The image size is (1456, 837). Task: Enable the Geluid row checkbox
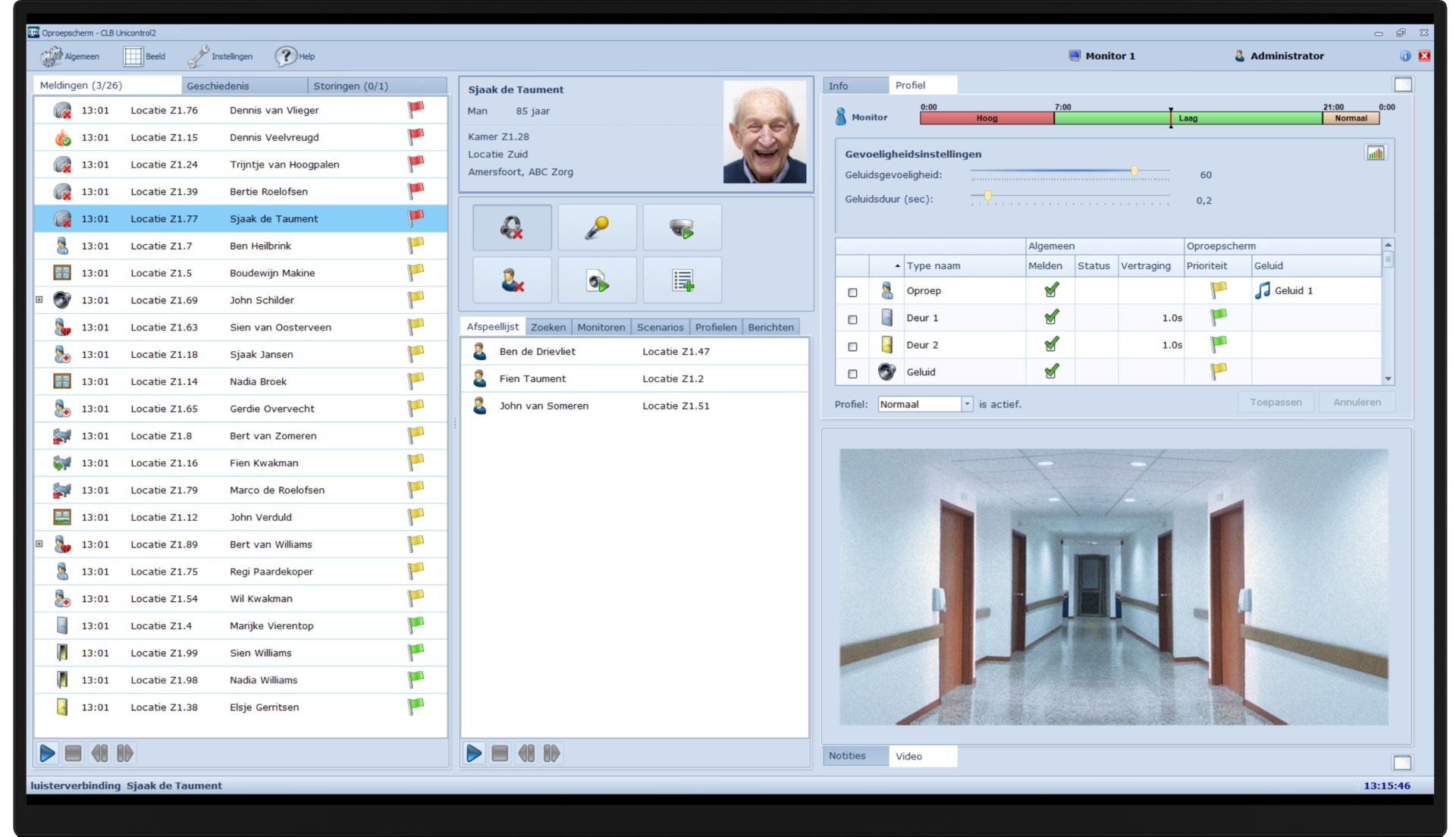click(x=852, y=374)
